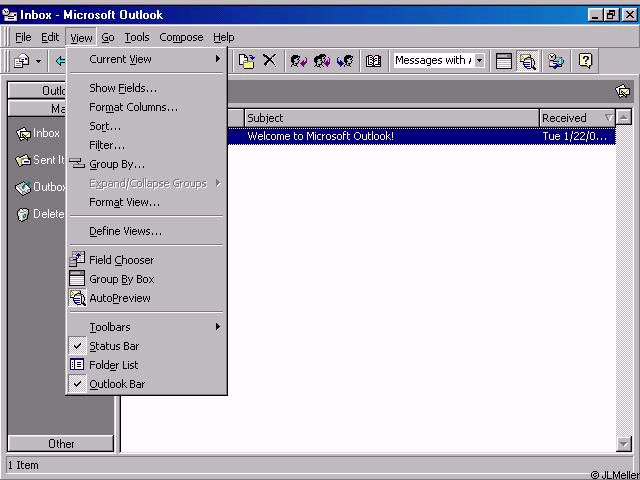Image resolution: width=640 pixels, height=480 pixels.
Task: Open the Address Book toolbar icon
Action: (x=373, y=61)
